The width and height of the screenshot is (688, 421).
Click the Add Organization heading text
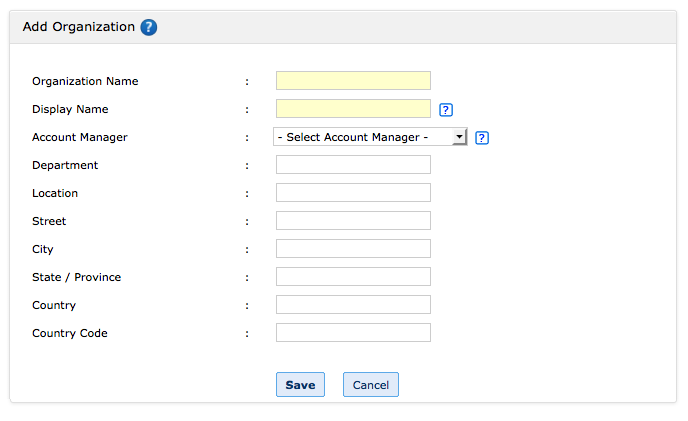(x=78, y=27)
